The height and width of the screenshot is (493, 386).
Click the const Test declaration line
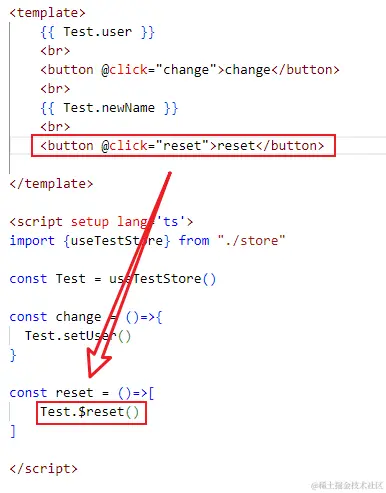click(x=113, y=279)
